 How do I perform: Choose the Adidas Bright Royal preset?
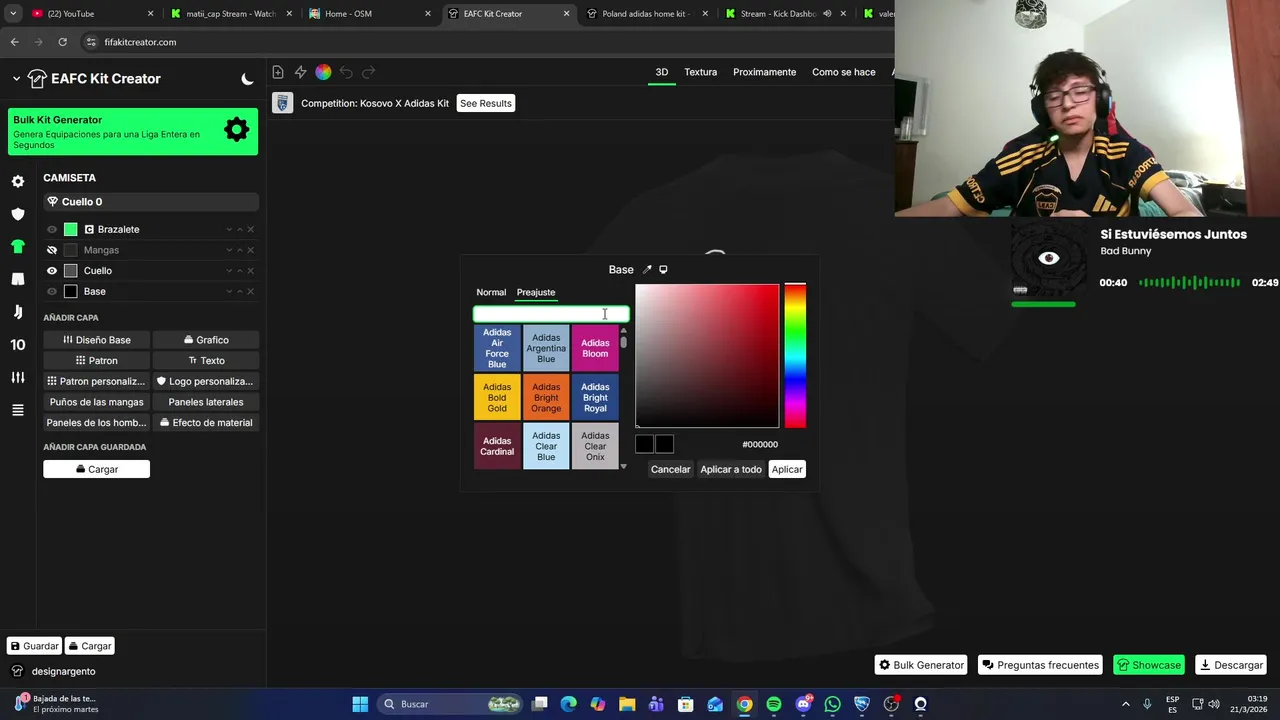point(595,397)
